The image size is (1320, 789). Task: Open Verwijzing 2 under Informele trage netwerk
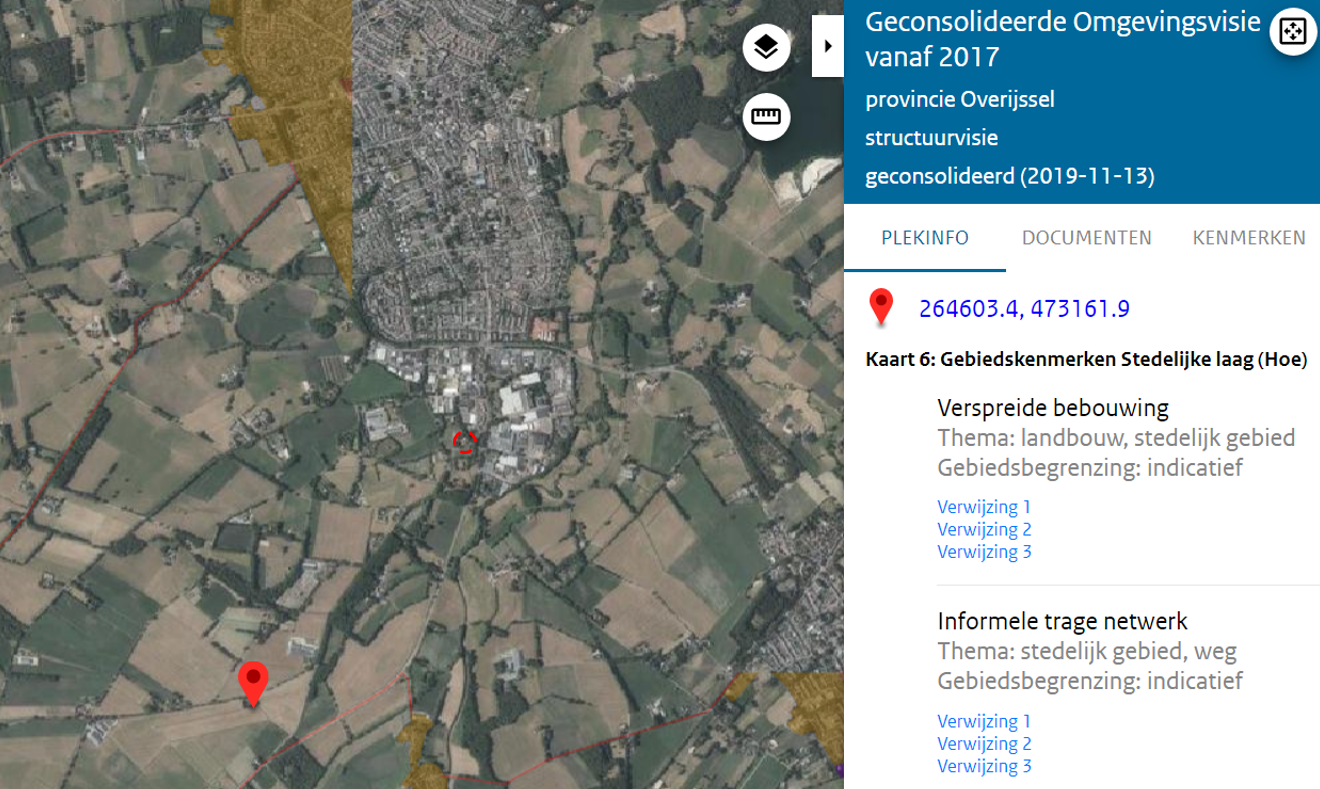click(x=984, y=743)
